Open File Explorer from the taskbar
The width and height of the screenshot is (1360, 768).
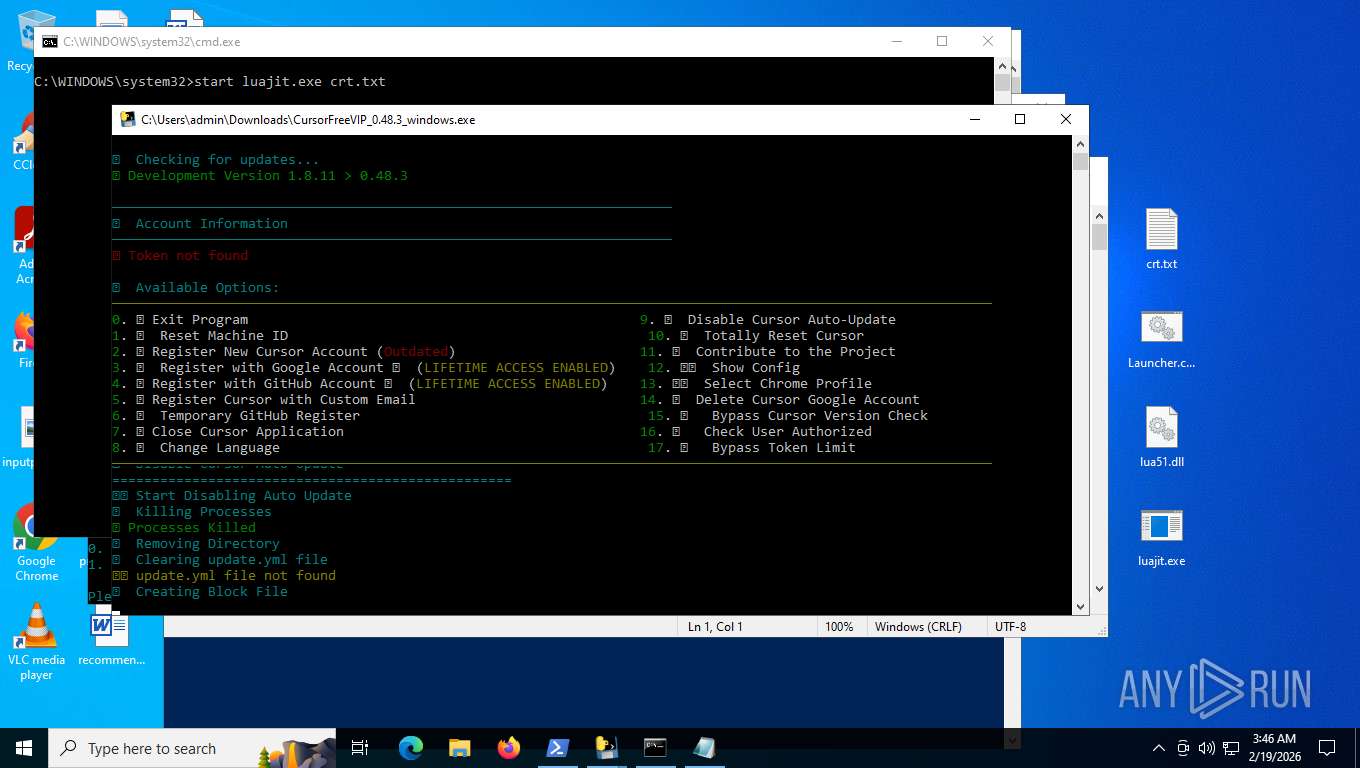460,748
